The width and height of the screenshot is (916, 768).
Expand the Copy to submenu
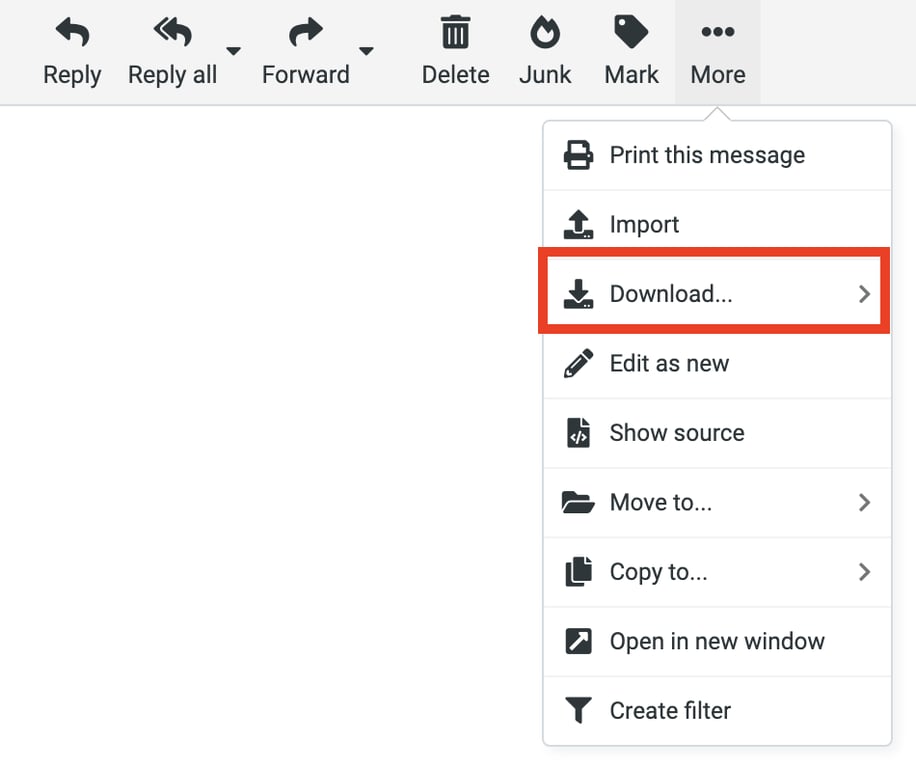(862, 572)
